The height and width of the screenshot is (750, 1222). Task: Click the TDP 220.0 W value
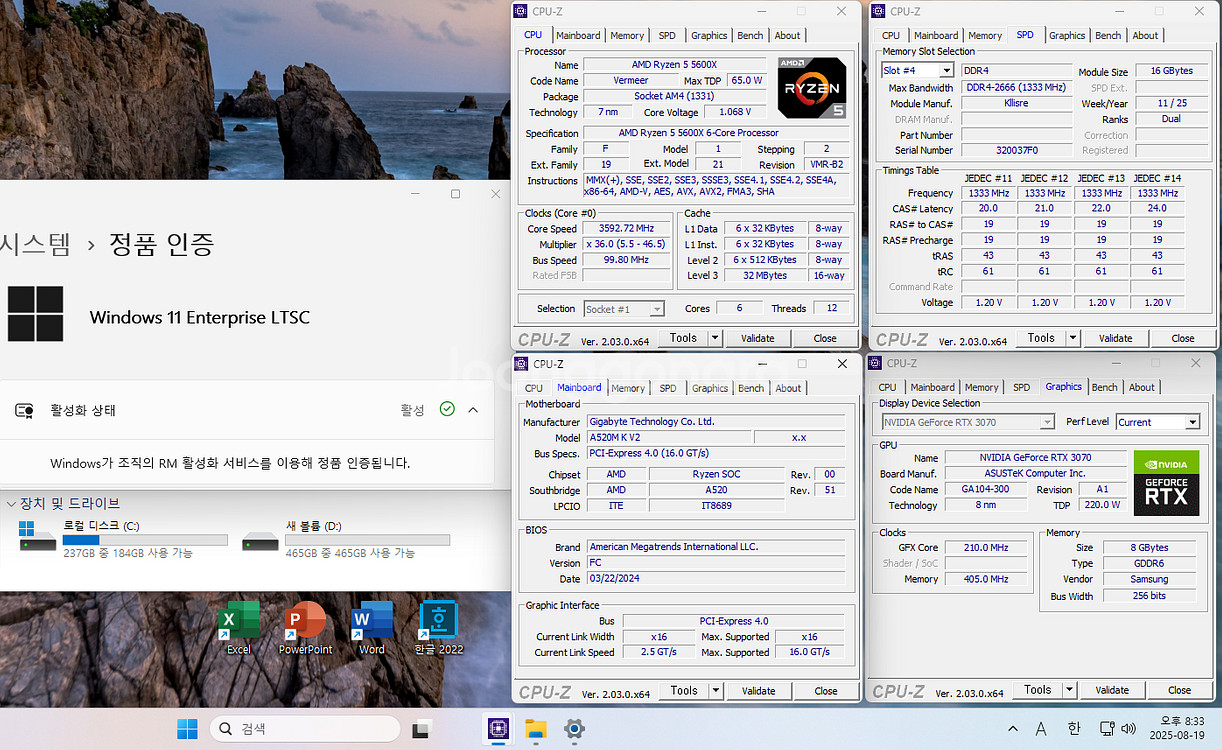point(1103,506)
